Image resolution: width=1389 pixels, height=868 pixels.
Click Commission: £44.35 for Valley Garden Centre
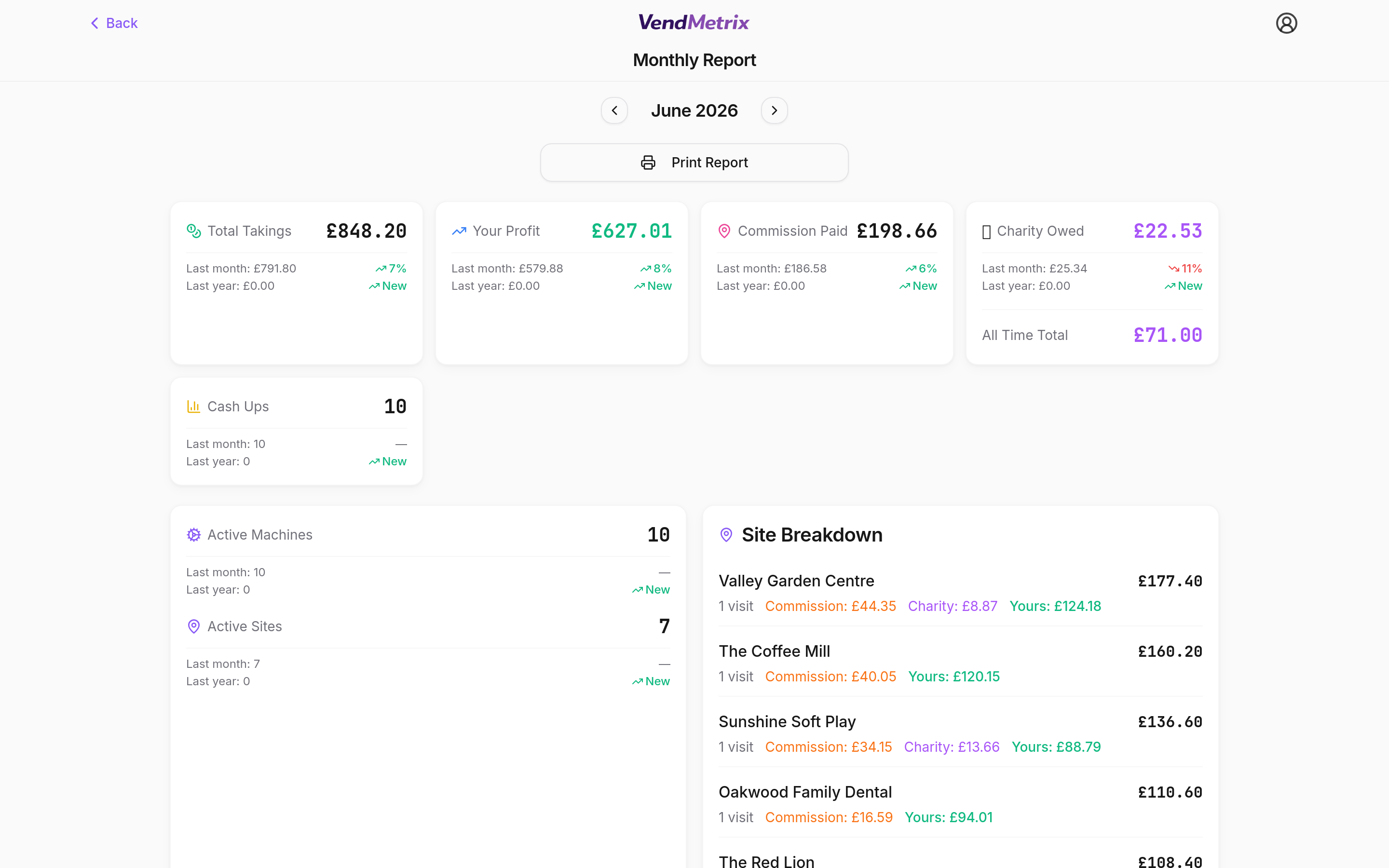pyautogui.click(x=830, y=606)
